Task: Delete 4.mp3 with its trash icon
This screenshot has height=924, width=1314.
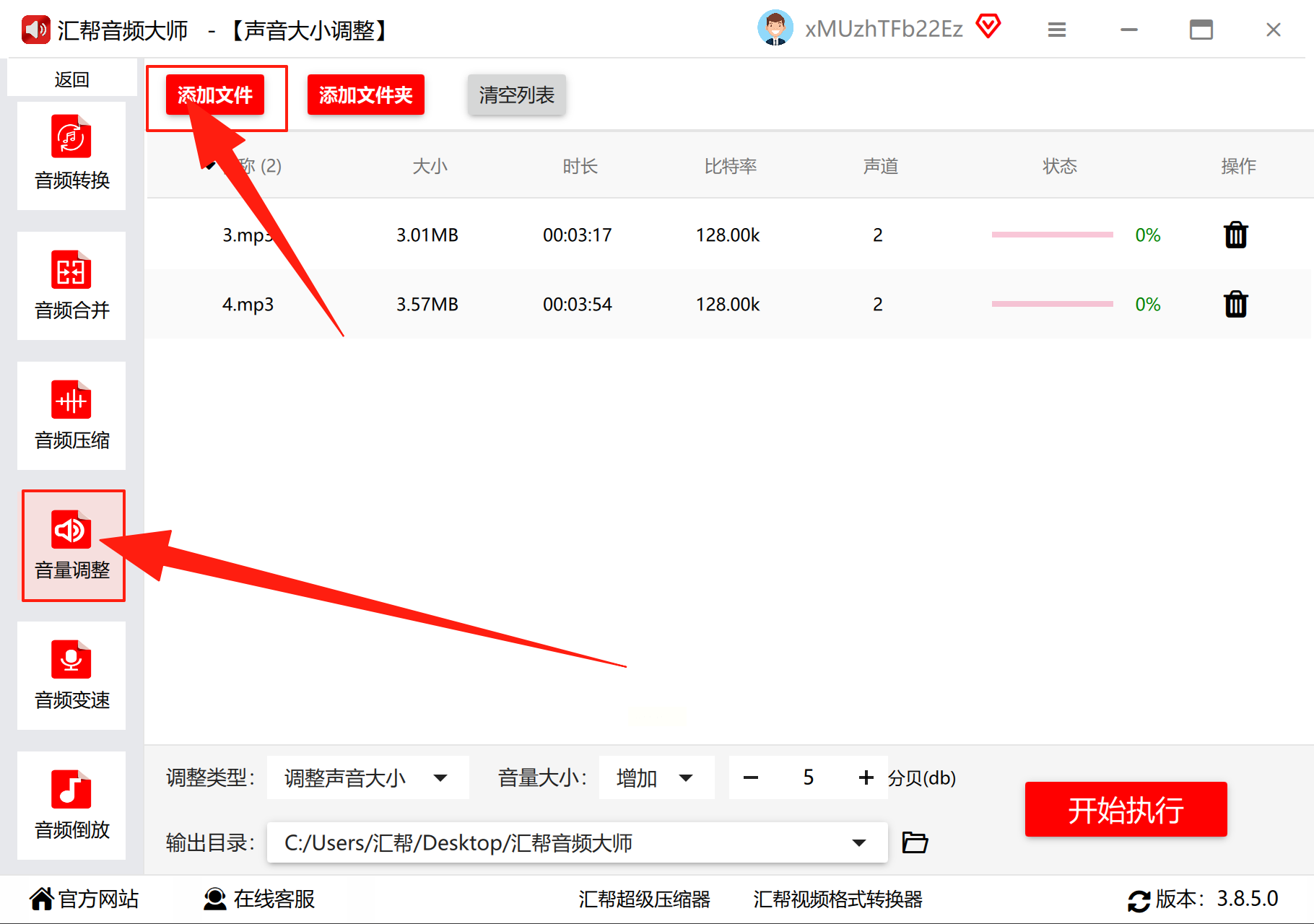Action: (x=1236, y=304)
